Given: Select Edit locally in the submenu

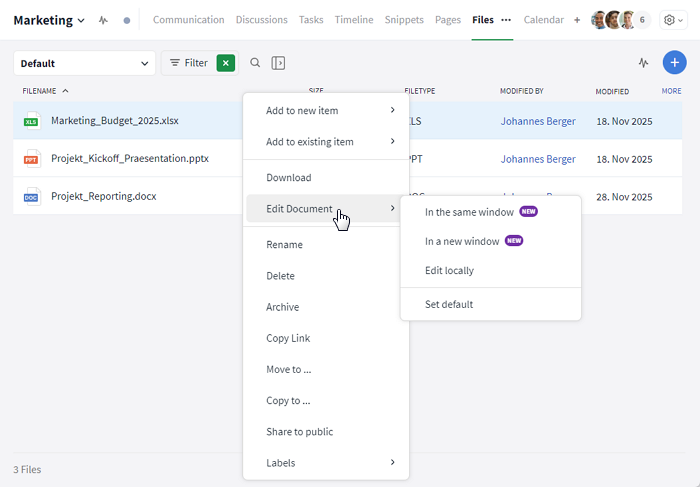Looking at the screenshot, I should (x=449, y=270).
